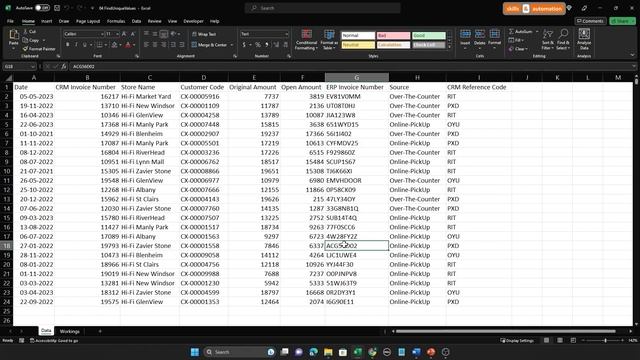The image size is (640, 360).
Task: Click the Percent Style icon
Action: (258, 44)
